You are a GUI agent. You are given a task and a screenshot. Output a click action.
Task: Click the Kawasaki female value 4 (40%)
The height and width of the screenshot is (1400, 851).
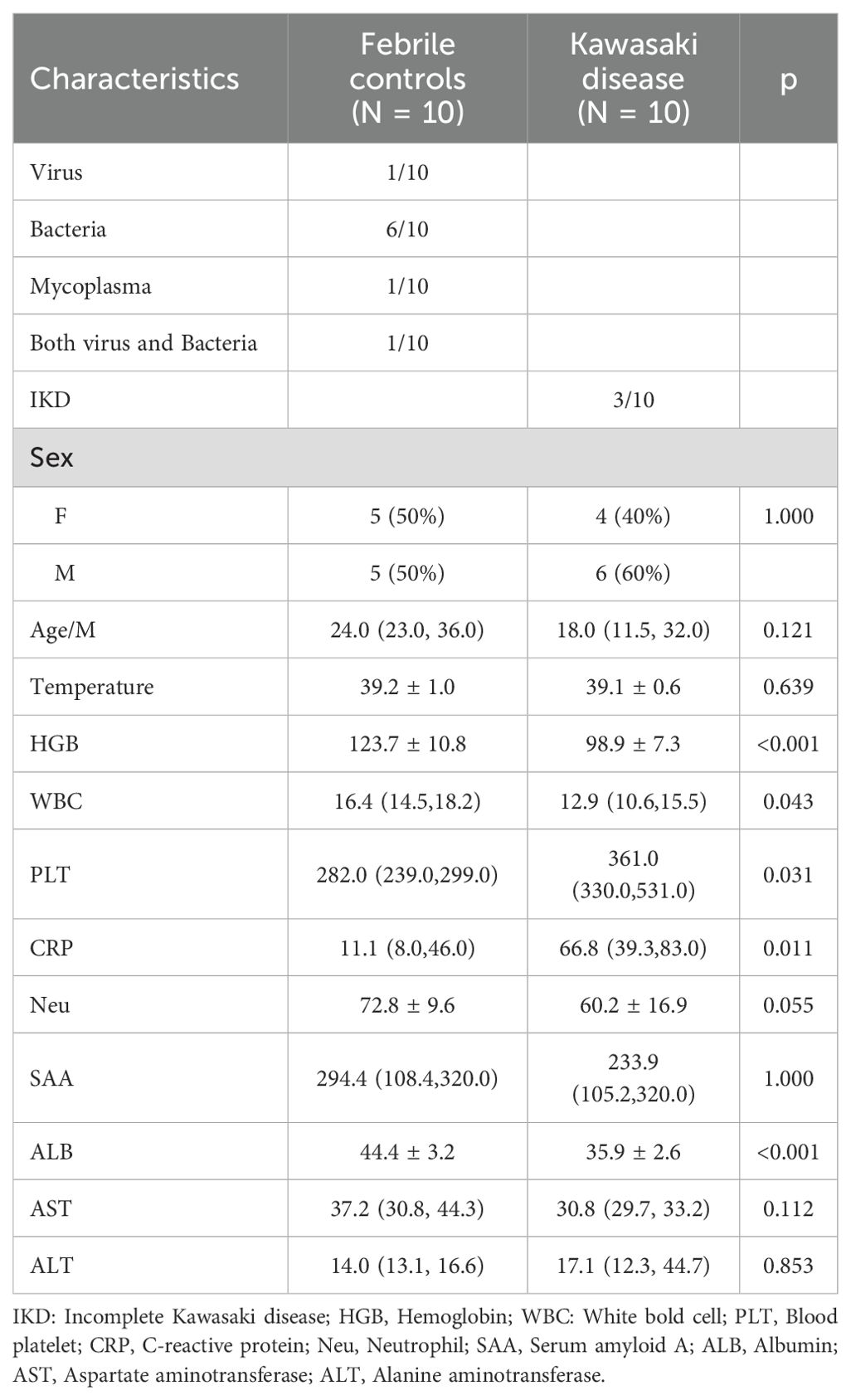click(x=634, y=516)
